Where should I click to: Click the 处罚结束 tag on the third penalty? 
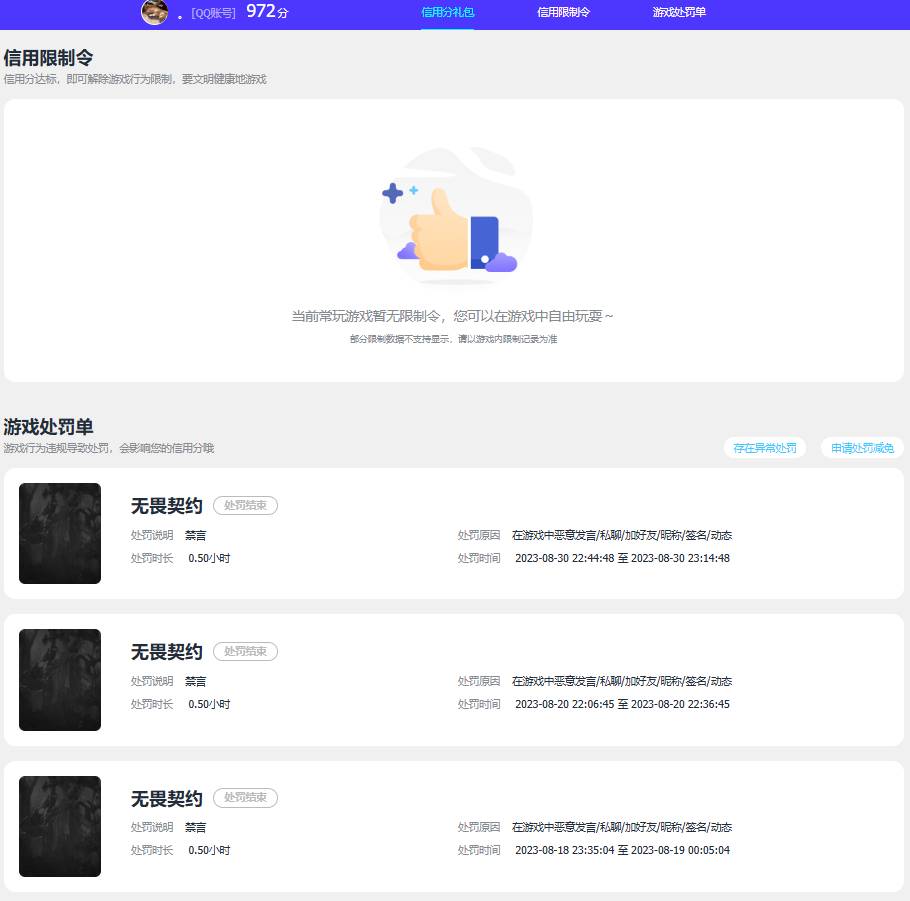coord(245,797)
